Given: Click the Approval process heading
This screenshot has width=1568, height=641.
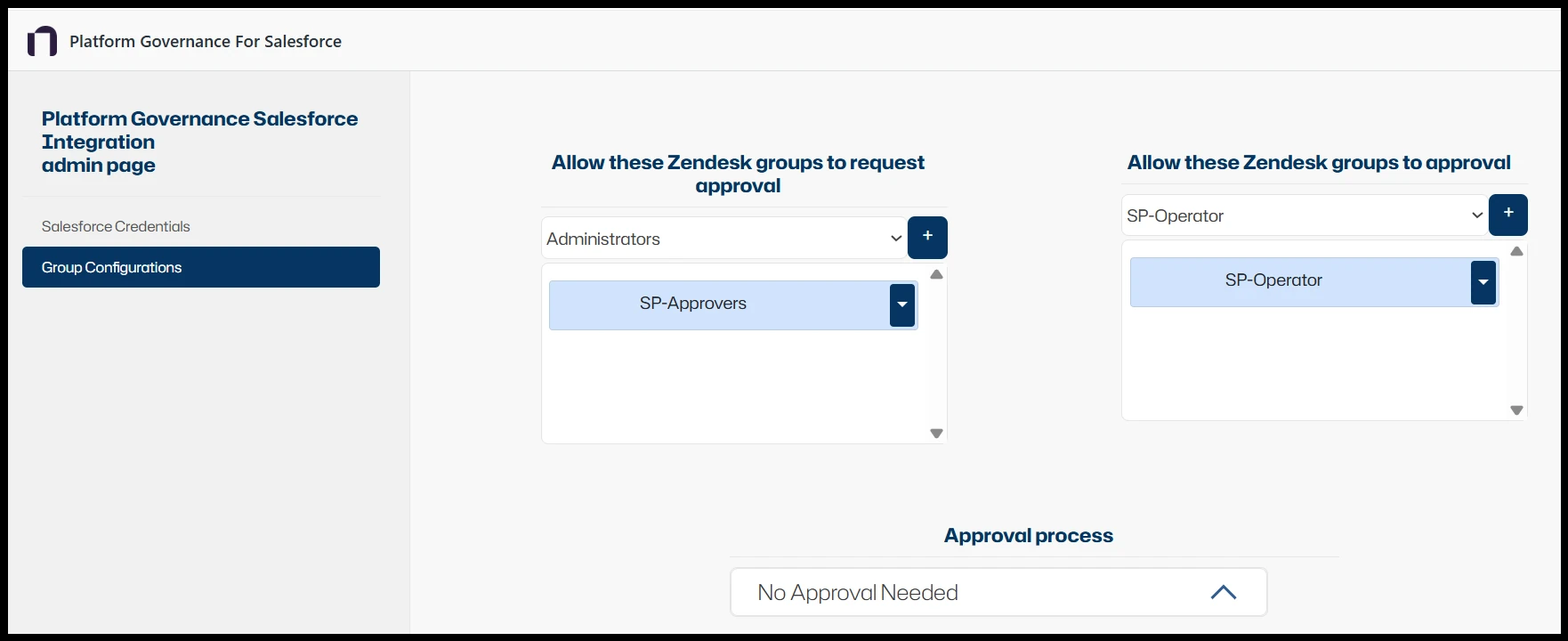Looking at the screenshot, I should coord(1028,535).
